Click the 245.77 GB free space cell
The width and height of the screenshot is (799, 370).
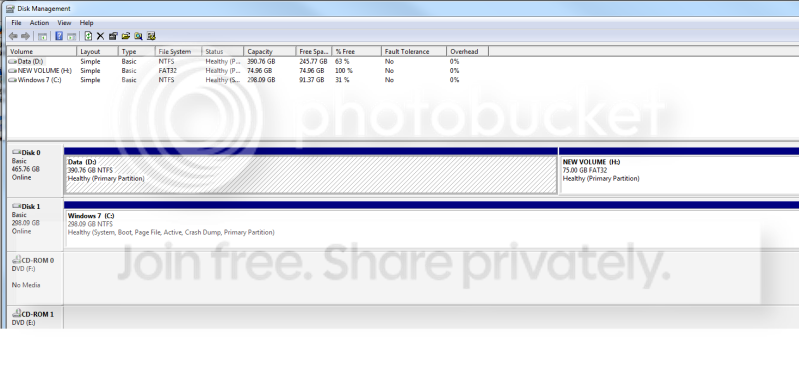coord(313,62)
